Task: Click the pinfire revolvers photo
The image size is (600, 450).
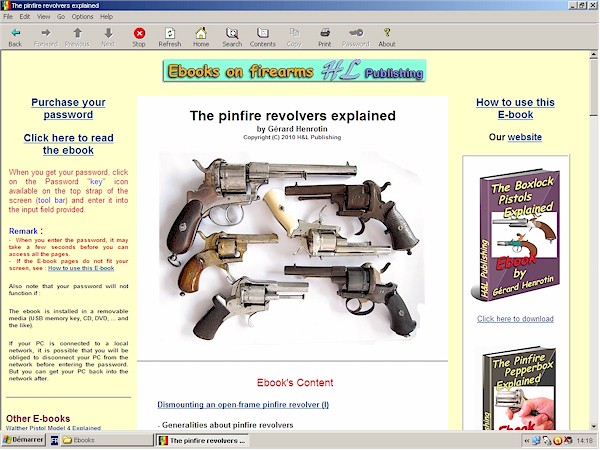Action: 292,247
